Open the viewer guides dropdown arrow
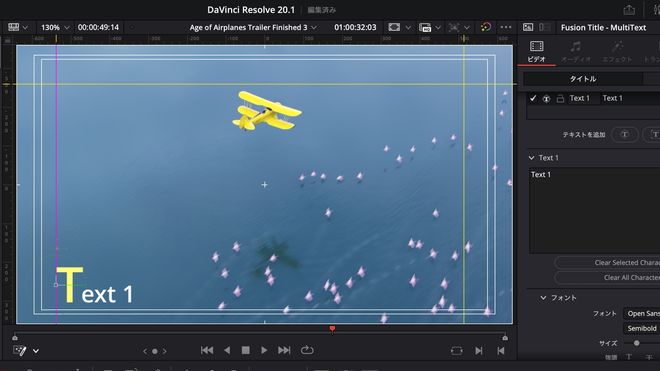 [467, 28]
